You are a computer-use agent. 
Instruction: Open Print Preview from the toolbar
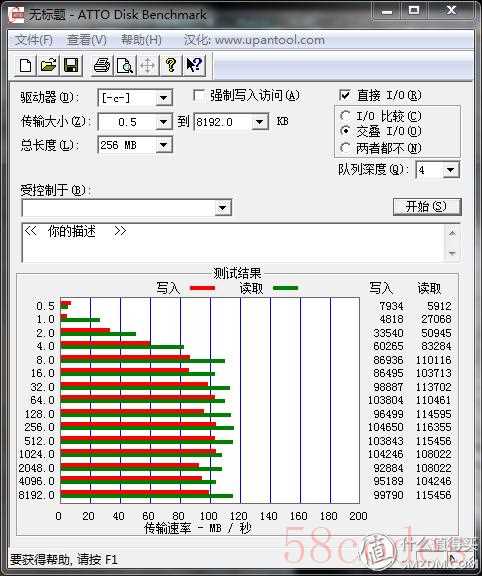pos(125,65)
